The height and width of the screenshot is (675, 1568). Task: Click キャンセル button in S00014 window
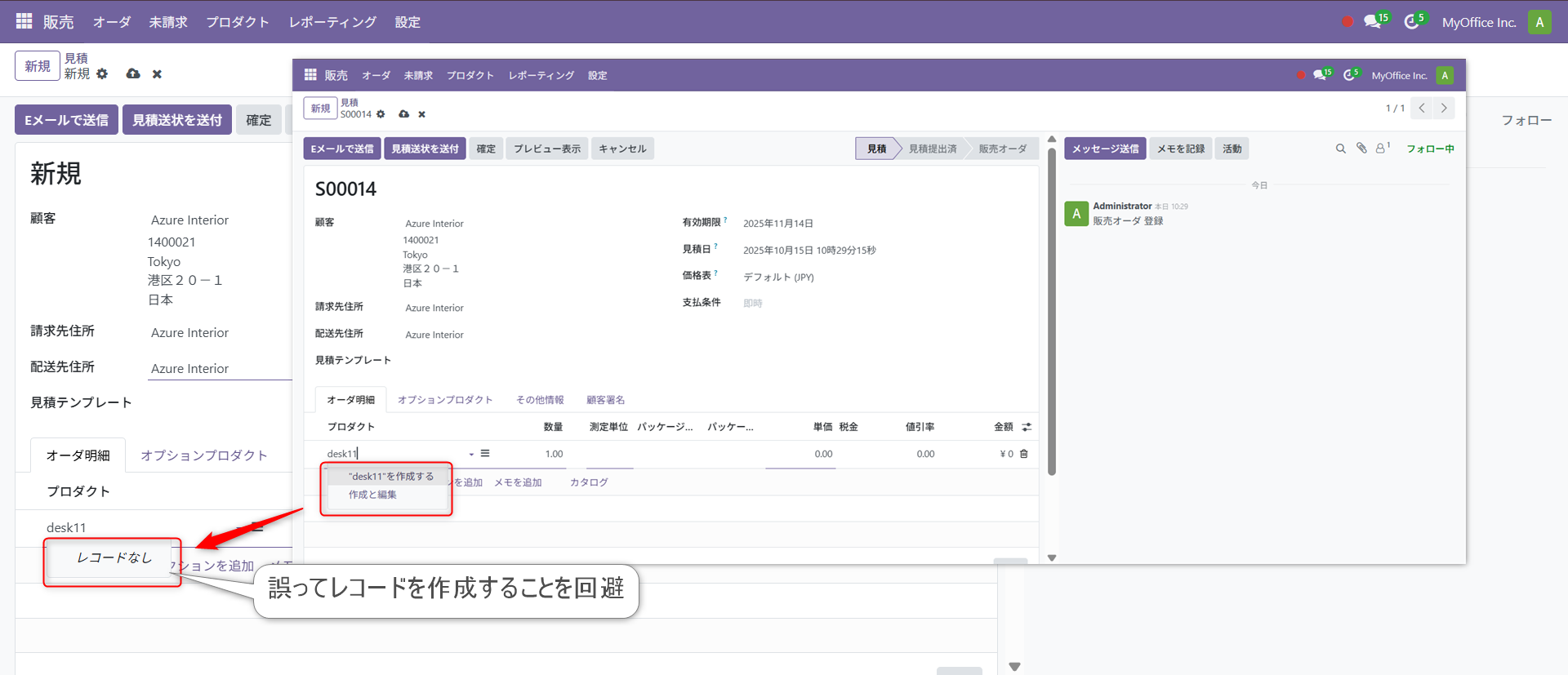pos(622,149)
